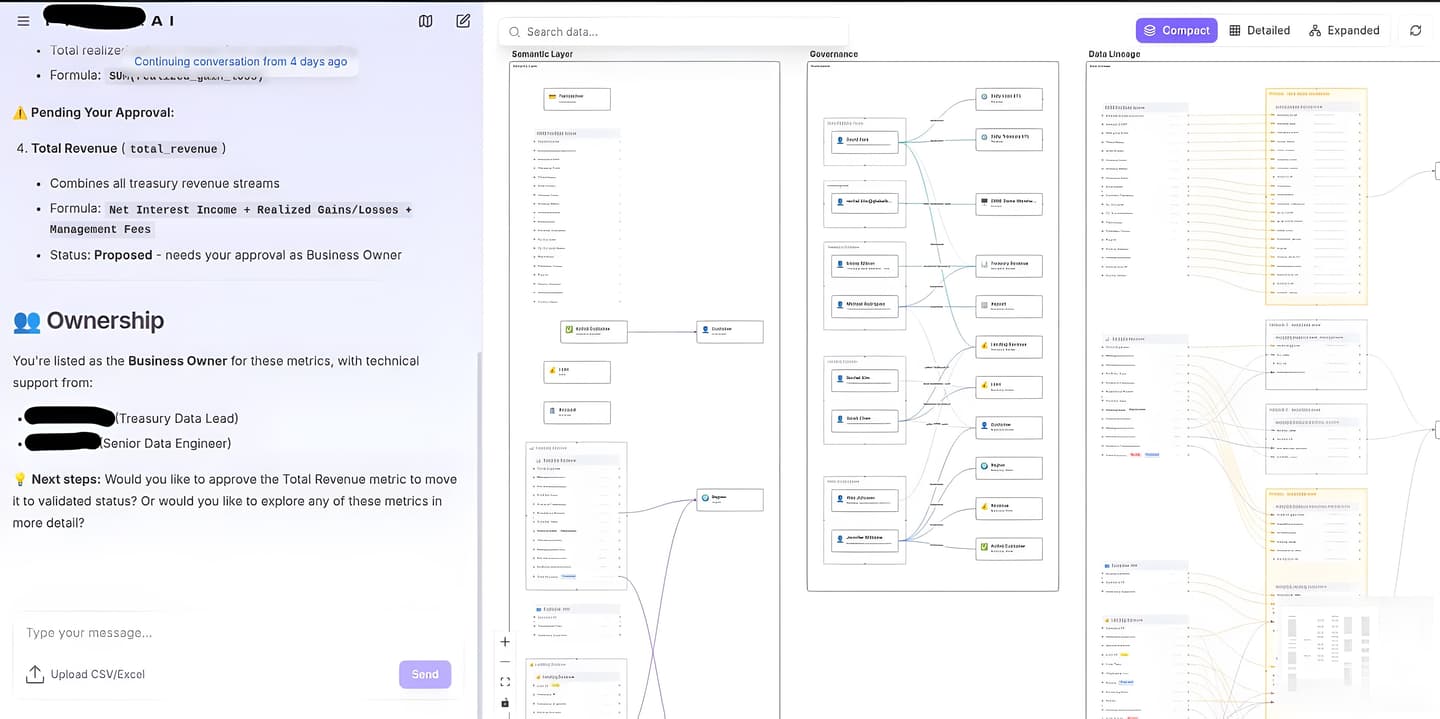Open the hamburger navigation menu
Viewport: 1440px width, 719px height.
coord(23,20)
